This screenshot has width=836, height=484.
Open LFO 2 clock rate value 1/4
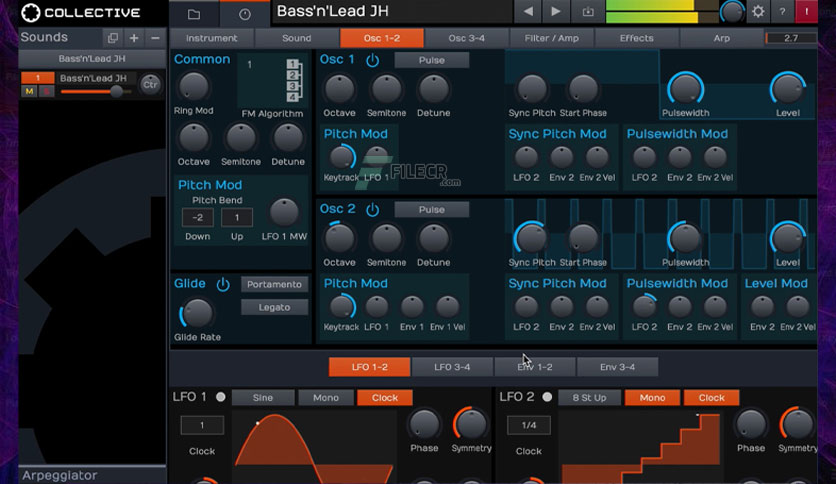(x=528, y=425)
